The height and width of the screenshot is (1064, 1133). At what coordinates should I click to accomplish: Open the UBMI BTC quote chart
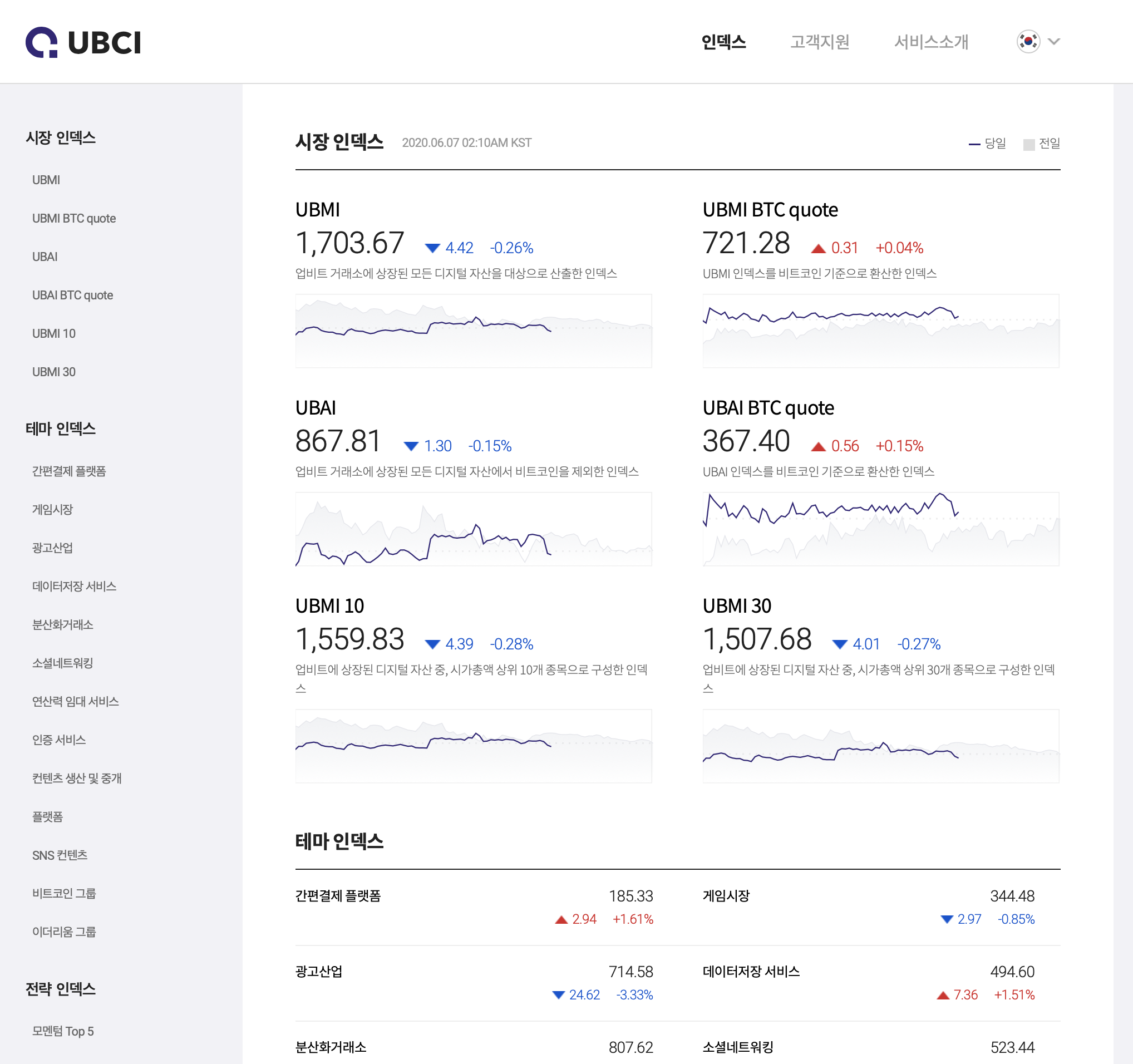click(880, 331)
